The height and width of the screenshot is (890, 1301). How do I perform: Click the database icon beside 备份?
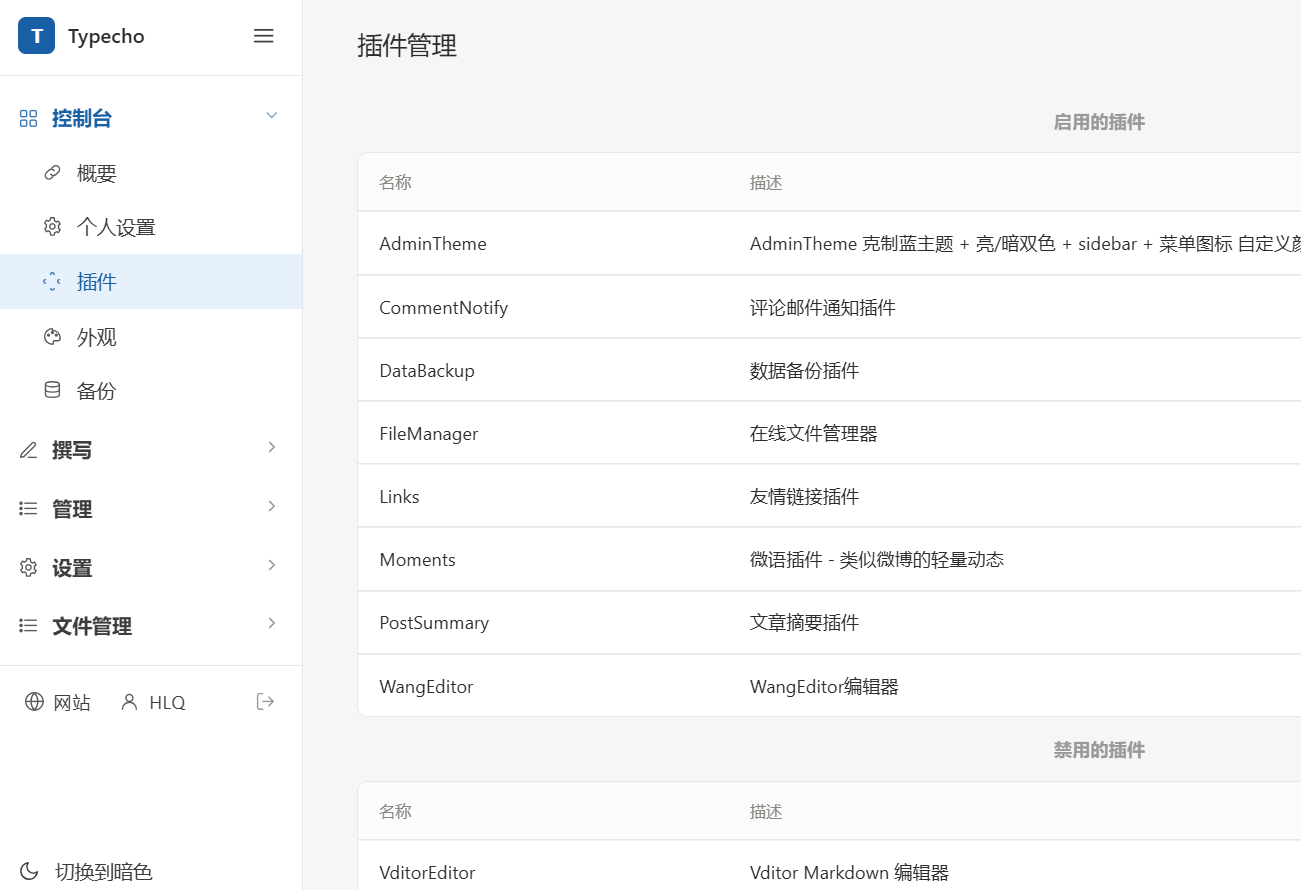53,391
